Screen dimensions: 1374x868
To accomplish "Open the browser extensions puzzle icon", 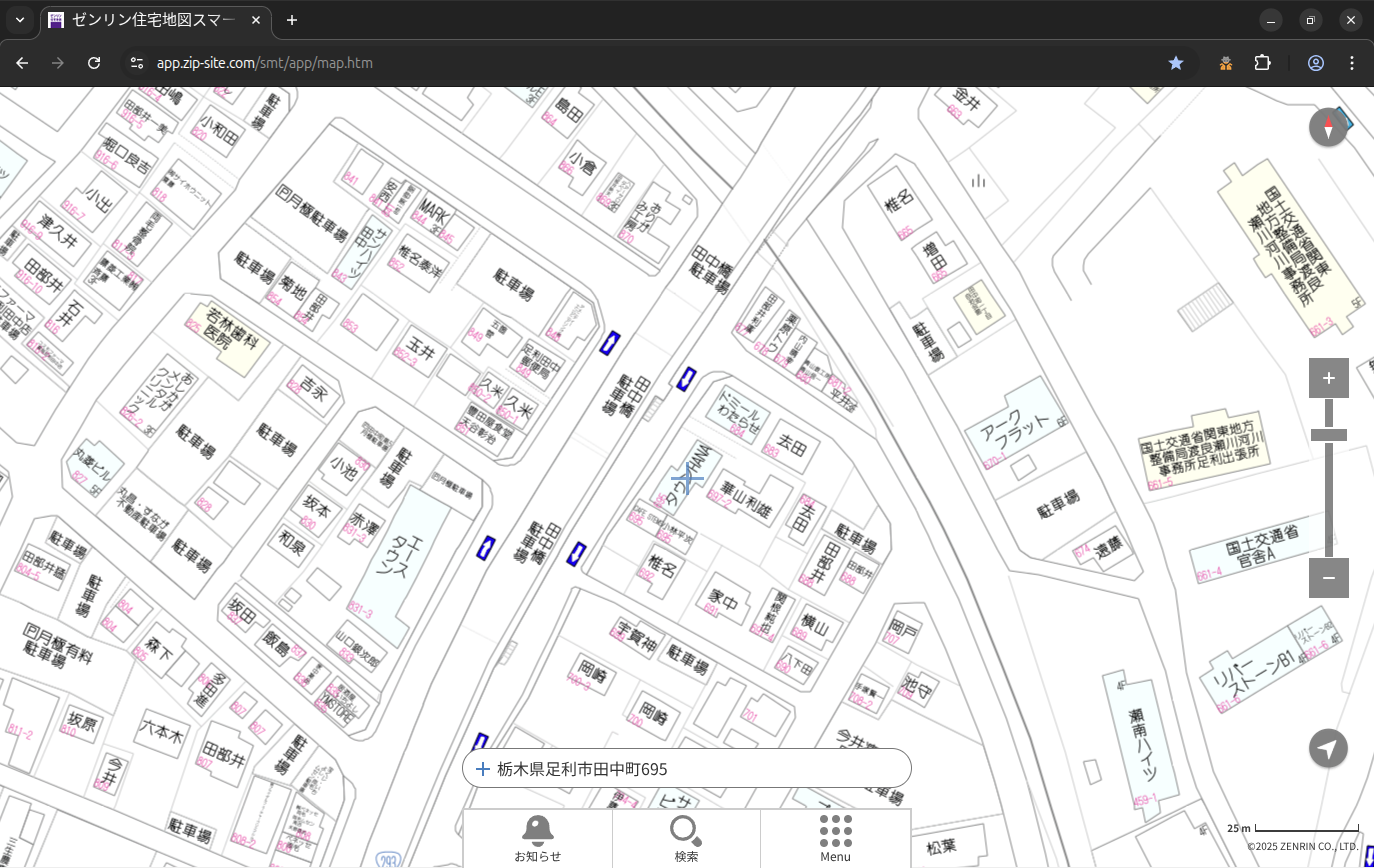I will 1263,63.
